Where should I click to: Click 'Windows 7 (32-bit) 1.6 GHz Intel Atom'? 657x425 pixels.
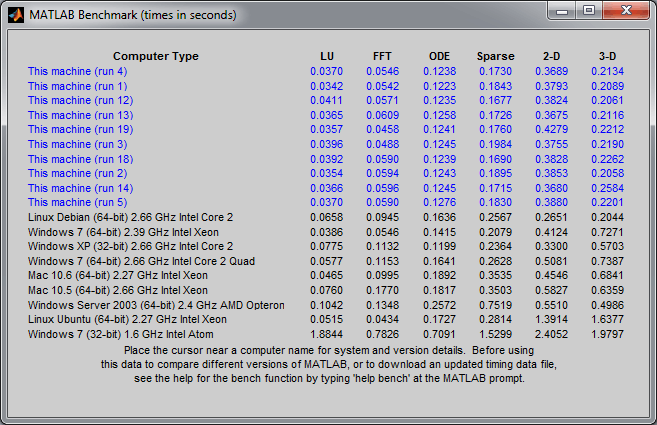point(121,334)
